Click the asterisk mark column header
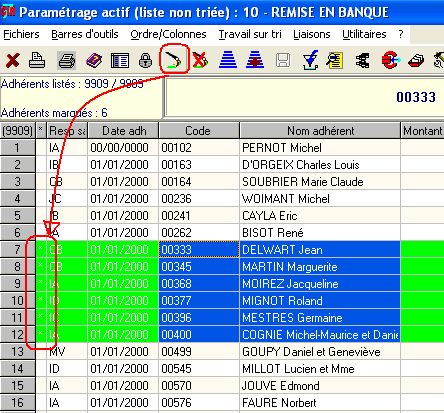Screen dimensions: 444x413 (41, 131)
